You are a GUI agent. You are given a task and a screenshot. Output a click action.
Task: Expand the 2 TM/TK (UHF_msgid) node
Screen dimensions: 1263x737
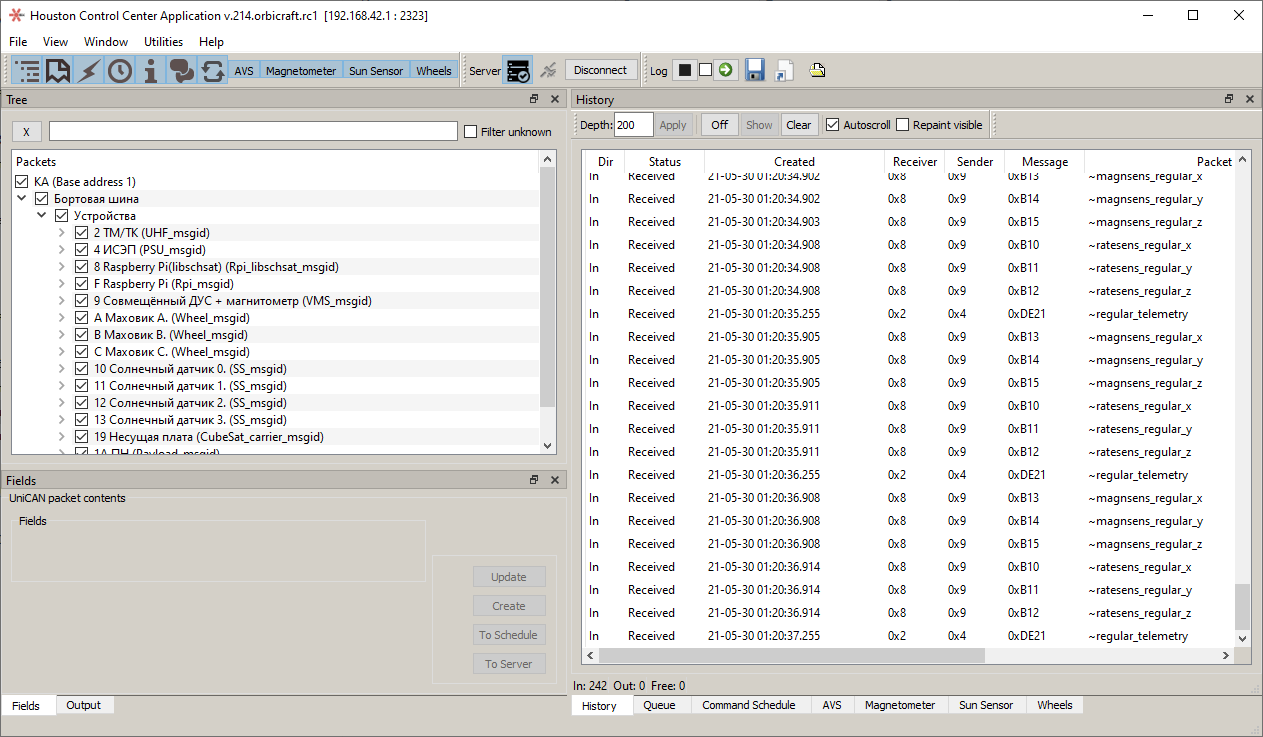pyautogui.click(x=61, y=232)
